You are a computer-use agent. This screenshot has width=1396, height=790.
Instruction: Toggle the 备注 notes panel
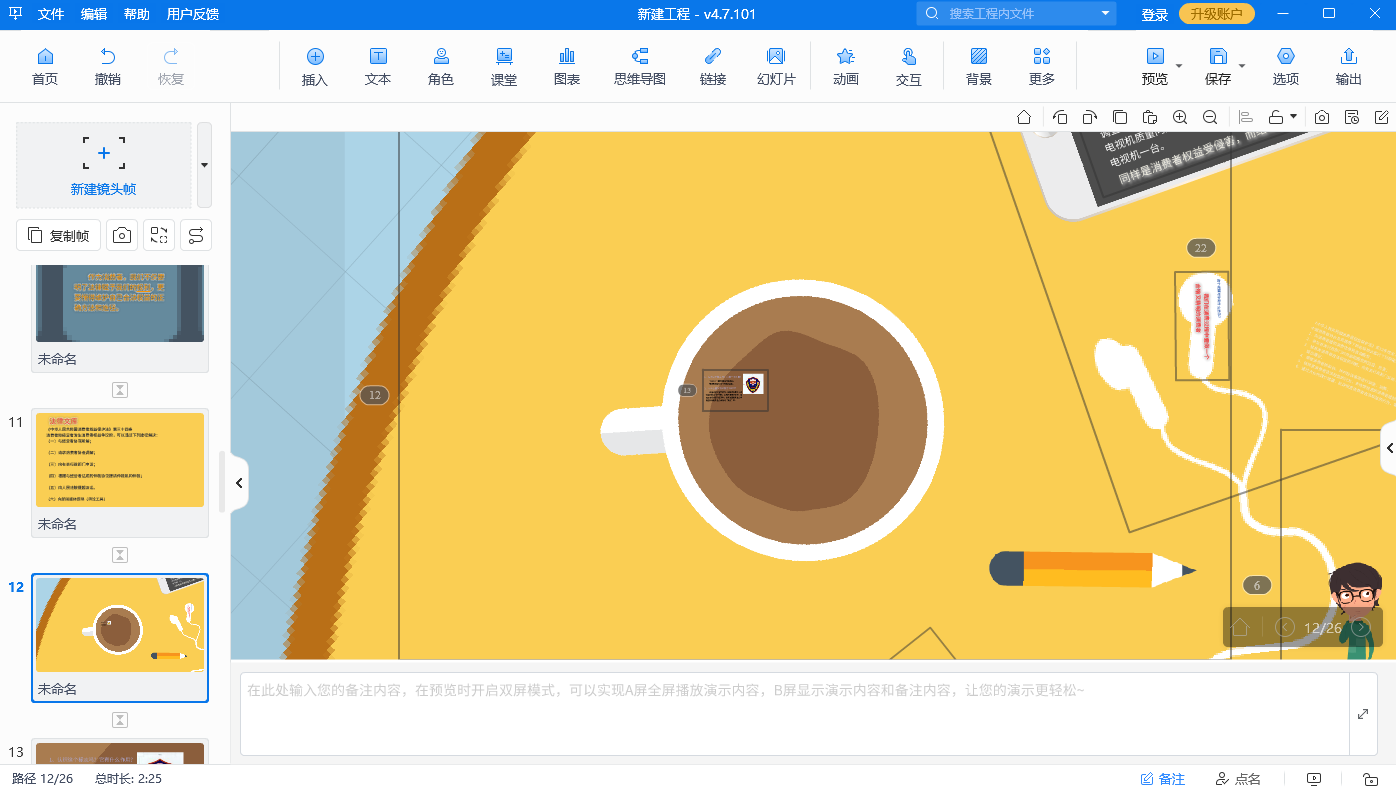pos(1163,779)
